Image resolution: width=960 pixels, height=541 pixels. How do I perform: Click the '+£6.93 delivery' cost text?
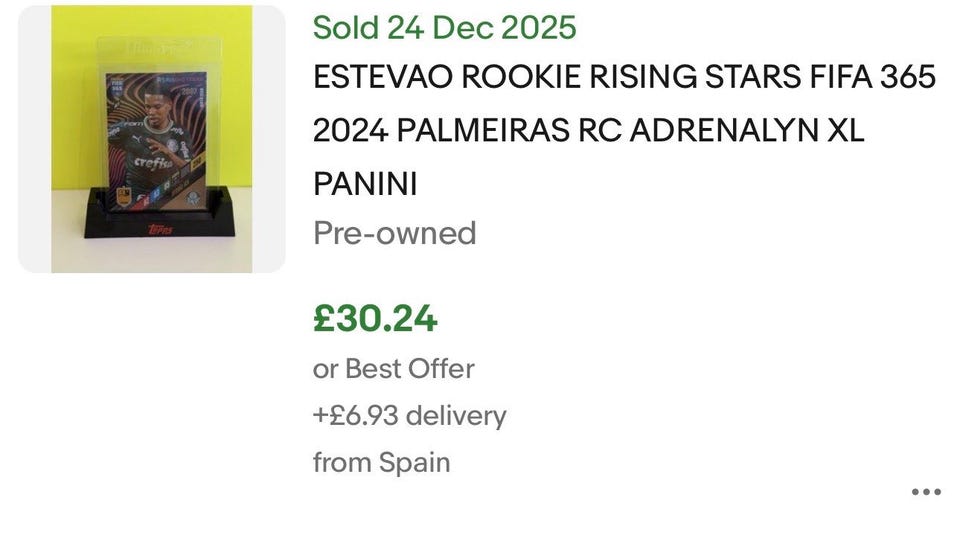[409, 415]
